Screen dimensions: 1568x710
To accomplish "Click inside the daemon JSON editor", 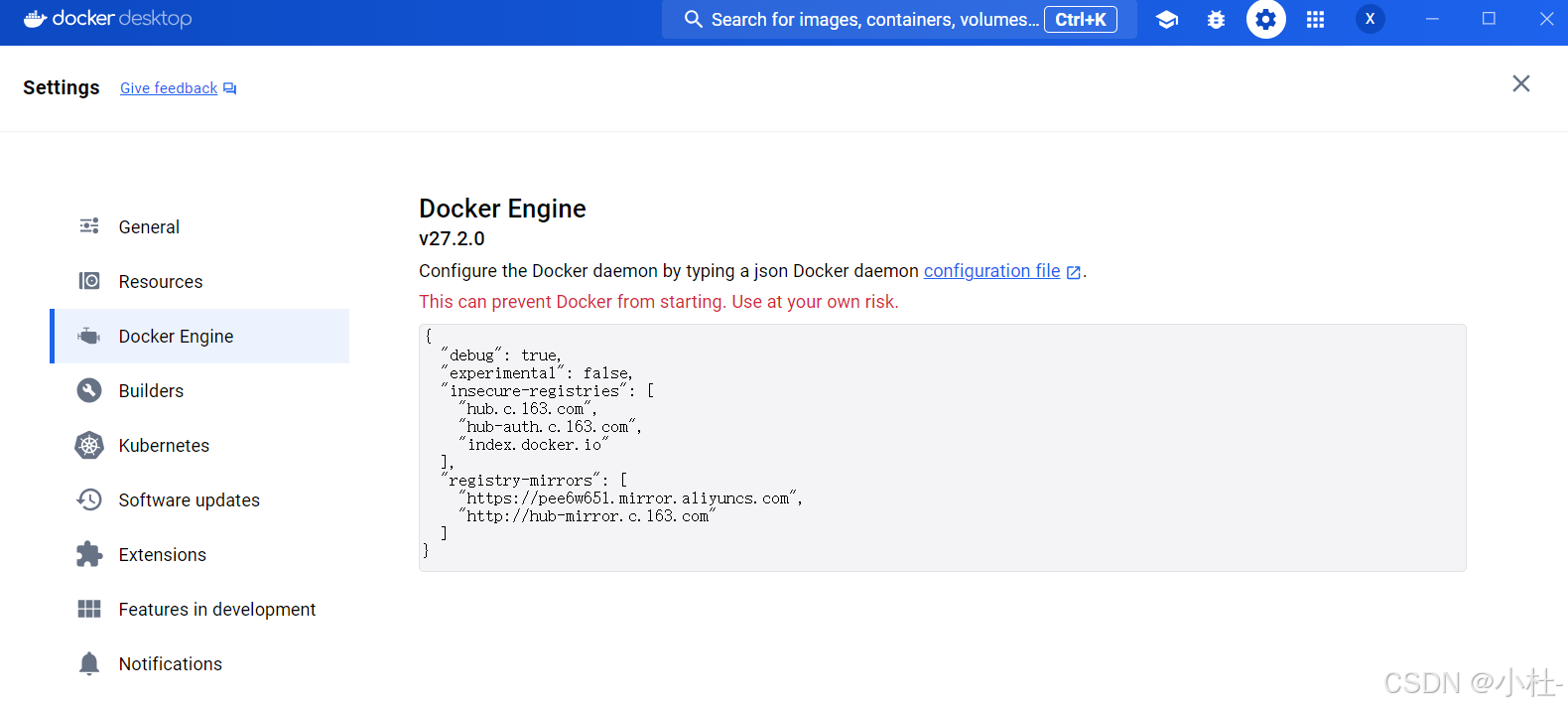I will [x=943, y=448].
